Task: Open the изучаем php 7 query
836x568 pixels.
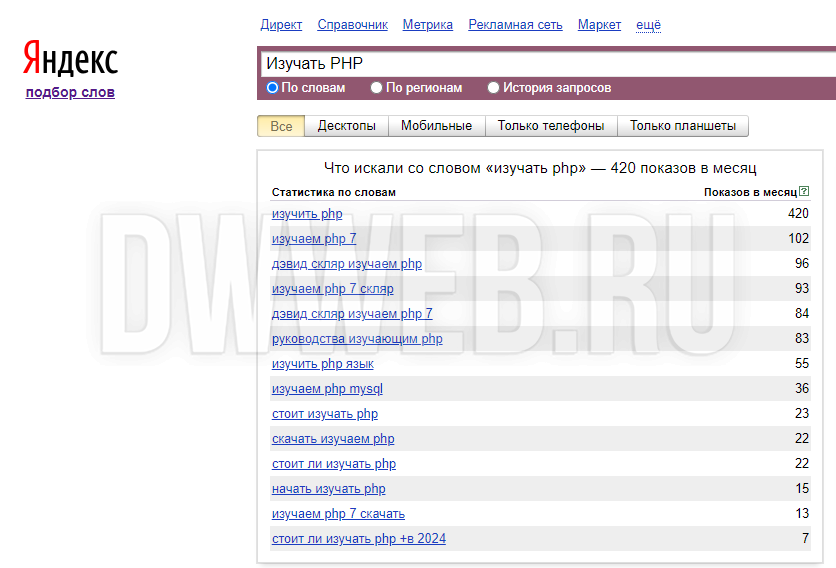Action: click(x=314, y=239)
